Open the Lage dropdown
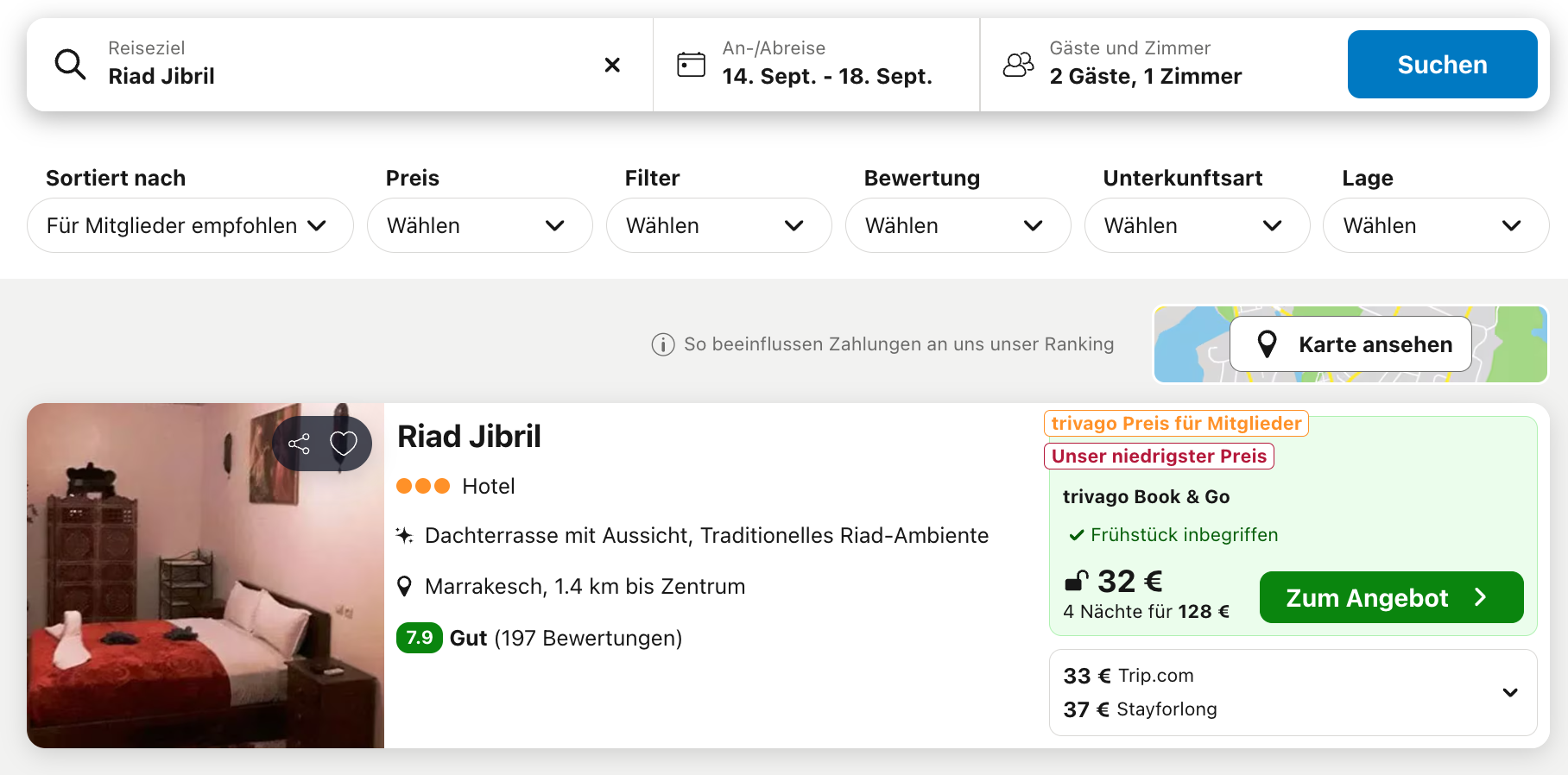Image resolution: width=1568 pixels, height=775 pixels. pyautogui.click(x=1436, y=225)
